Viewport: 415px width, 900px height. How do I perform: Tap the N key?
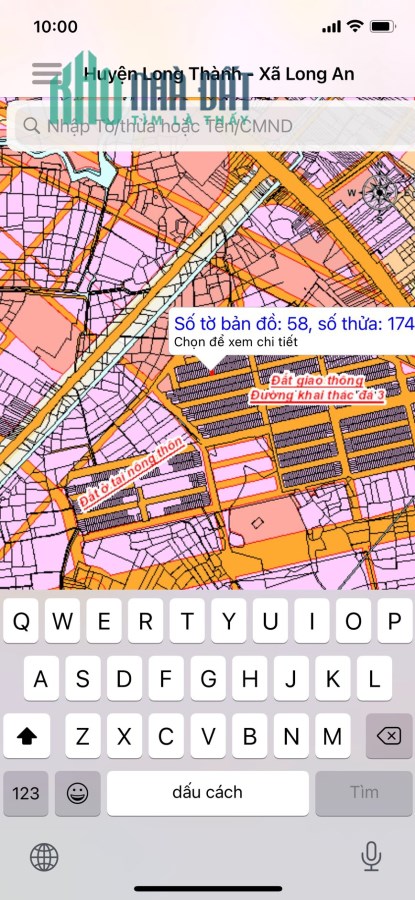pyautogui.click(x=291, y=736)
